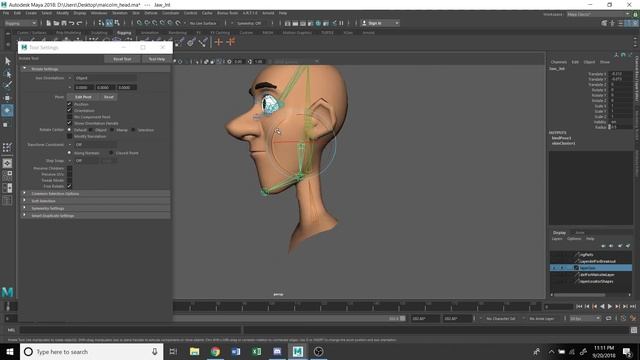The width and height of the screenshot is (640, 360).
Task: Open Discord from the taskbar
Action: tap(277, 351)
